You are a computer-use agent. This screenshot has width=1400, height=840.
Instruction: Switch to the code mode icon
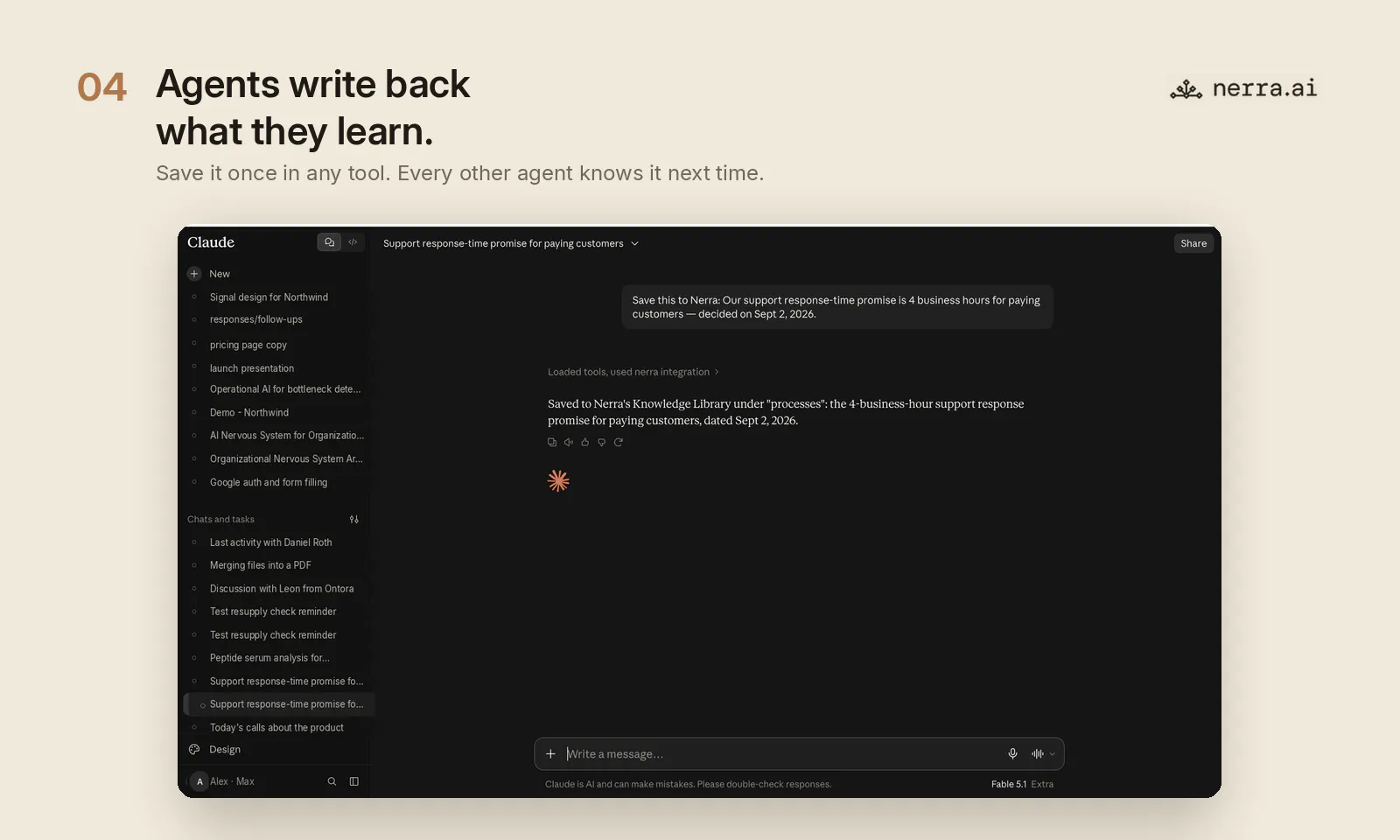click(353, 242)
